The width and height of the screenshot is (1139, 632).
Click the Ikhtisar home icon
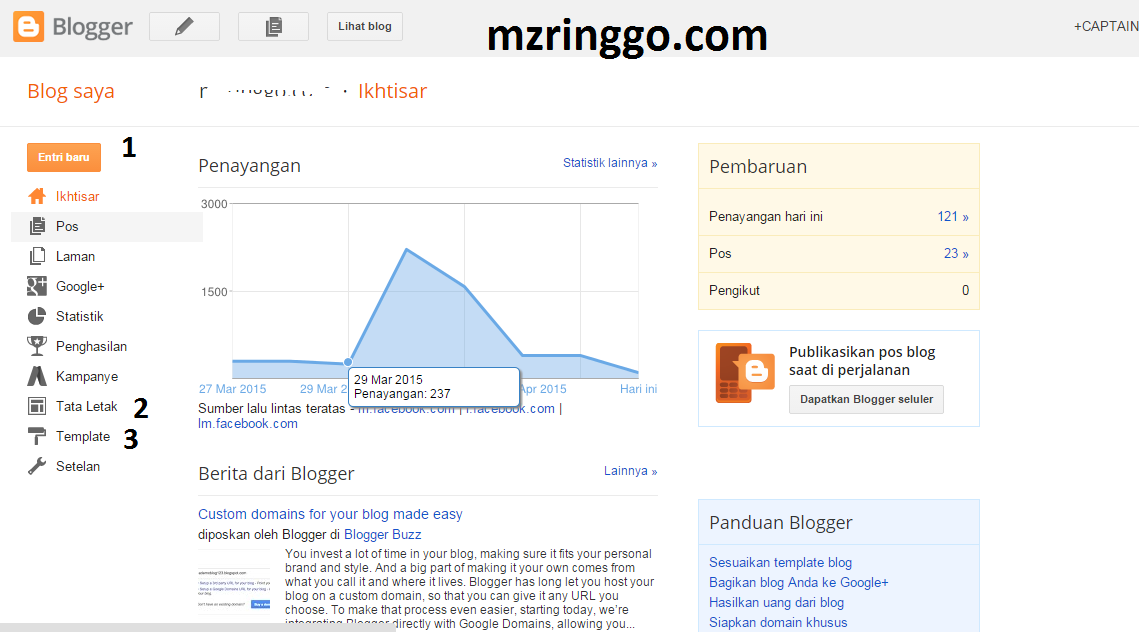[37, 196]
